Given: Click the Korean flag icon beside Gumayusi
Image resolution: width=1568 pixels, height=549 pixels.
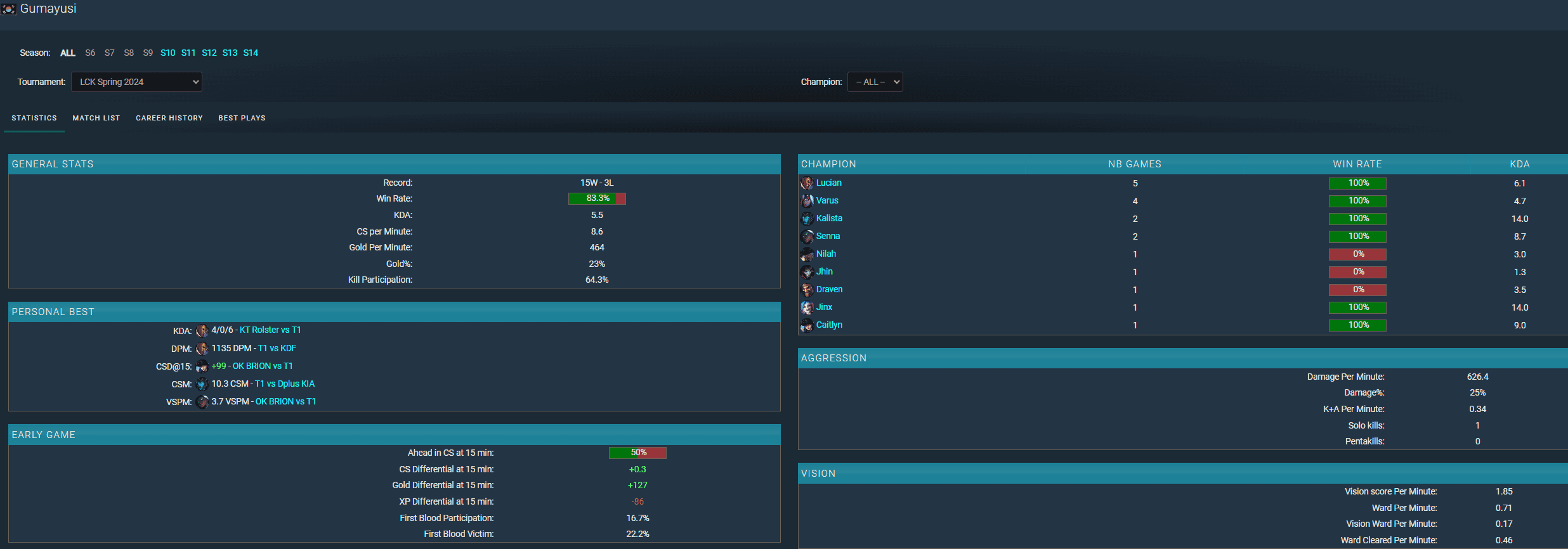Looking at the screenshot, I should click(8, 9).
